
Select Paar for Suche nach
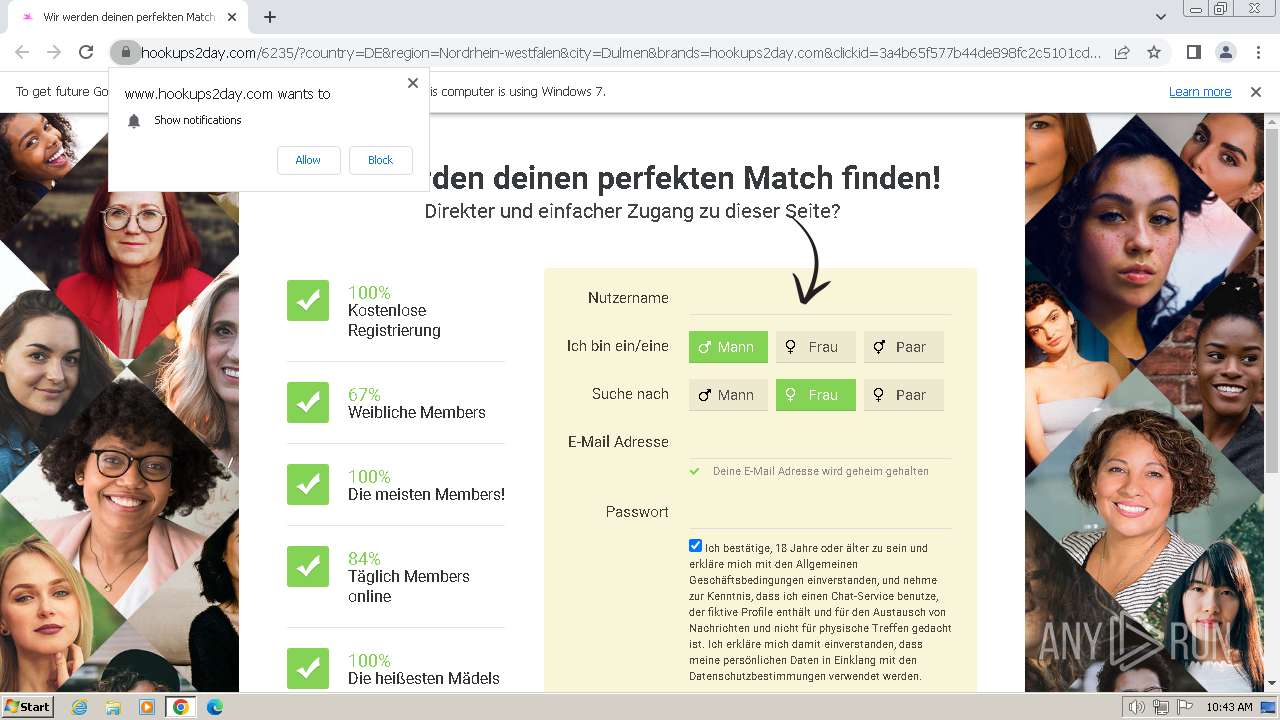(x=904, y=395)
